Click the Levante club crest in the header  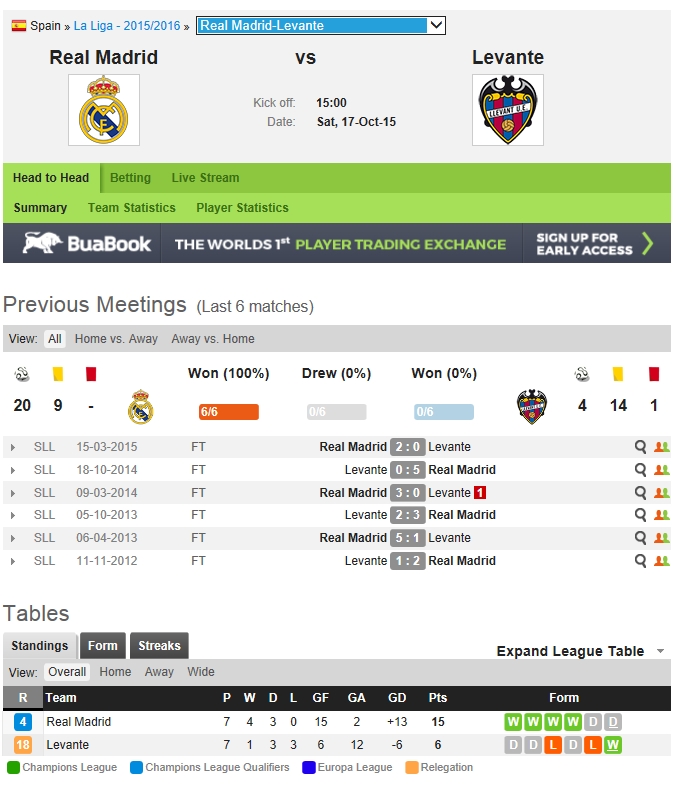(508, 110)
